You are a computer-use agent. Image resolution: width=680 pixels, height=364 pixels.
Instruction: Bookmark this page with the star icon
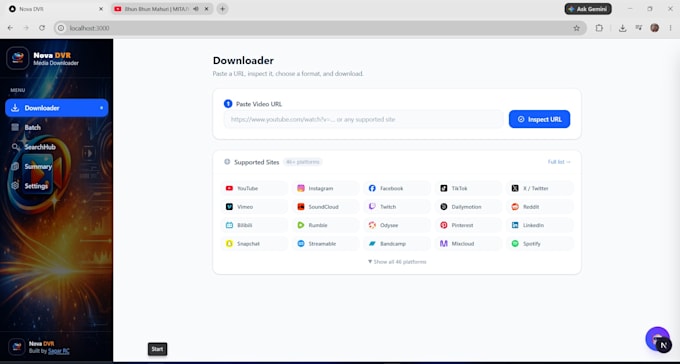coord(576,28)
